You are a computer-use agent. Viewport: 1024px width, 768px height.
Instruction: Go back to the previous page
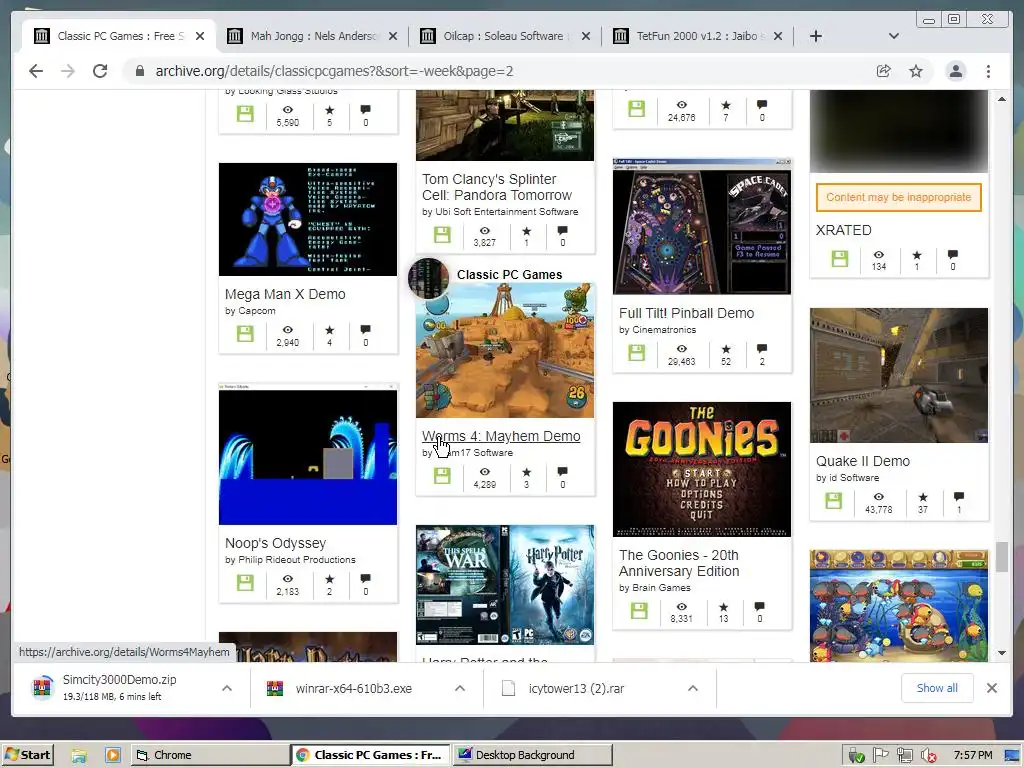point(36,71)
